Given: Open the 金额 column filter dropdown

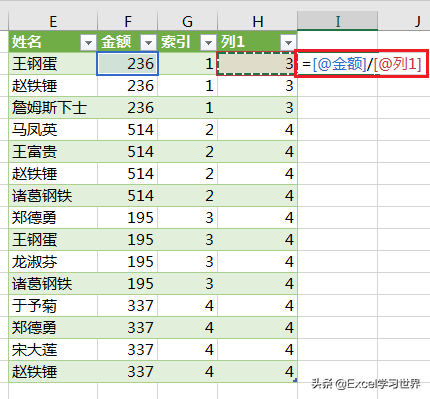Looking at the screenshot, I should (148, 42).
